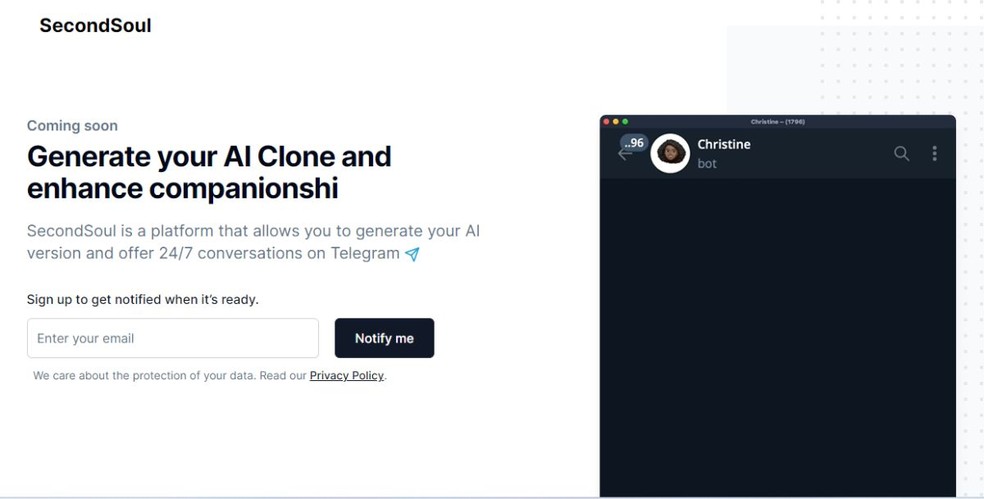Click the Telegram paper plane icon
984x499 pixels.
click(412, 254)
